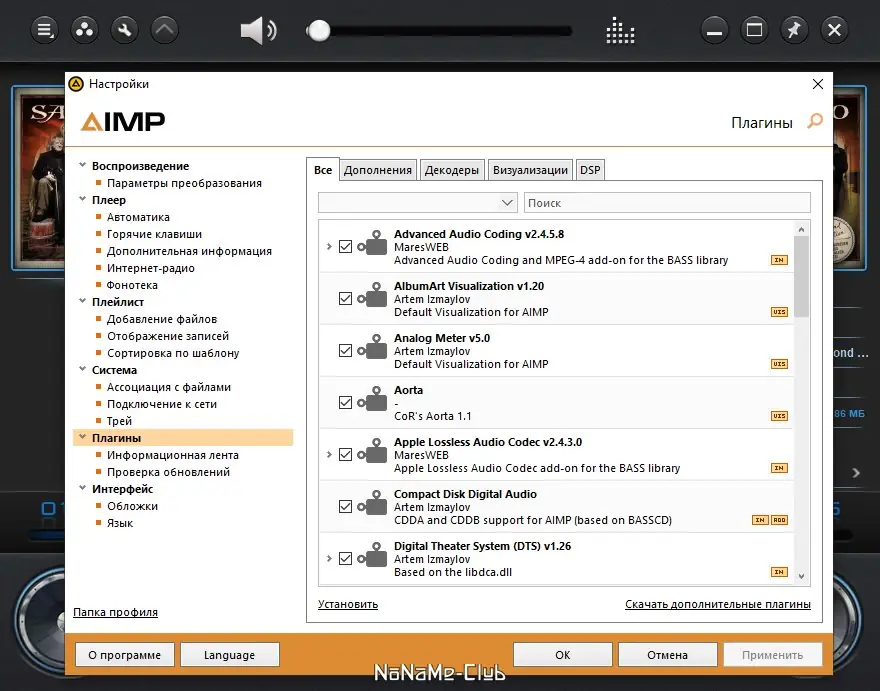Click the three-dots audio effects icon
This screenshot has width=880, height=691.
pos(84,29)
